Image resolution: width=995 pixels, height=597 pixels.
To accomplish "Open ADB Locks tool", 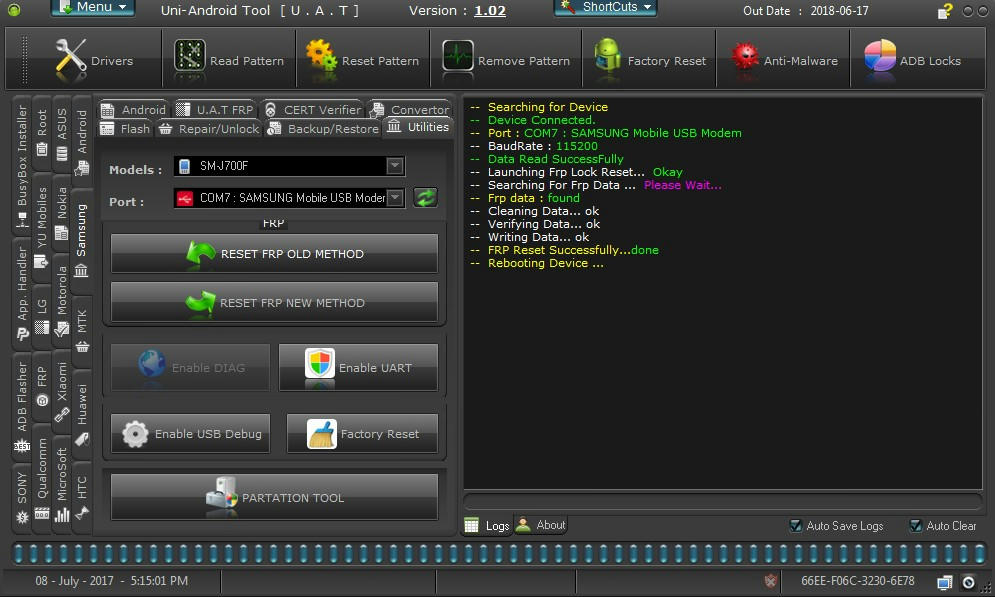I will (913, 58).
